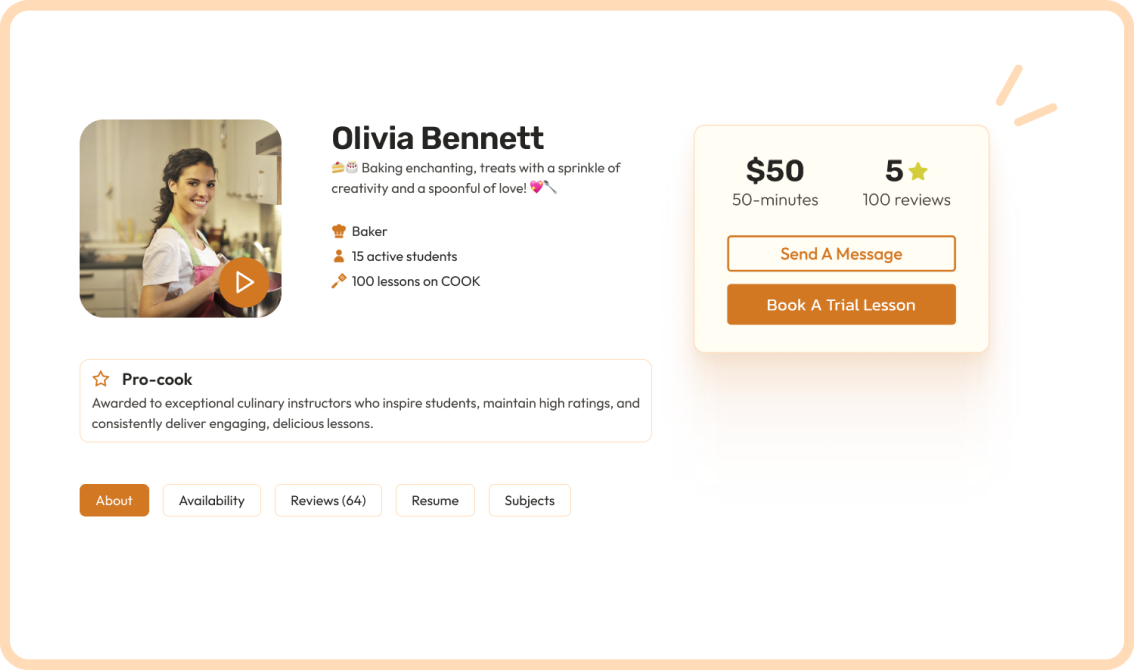
Task: View the Subjects tab
Action: (529, 500)
